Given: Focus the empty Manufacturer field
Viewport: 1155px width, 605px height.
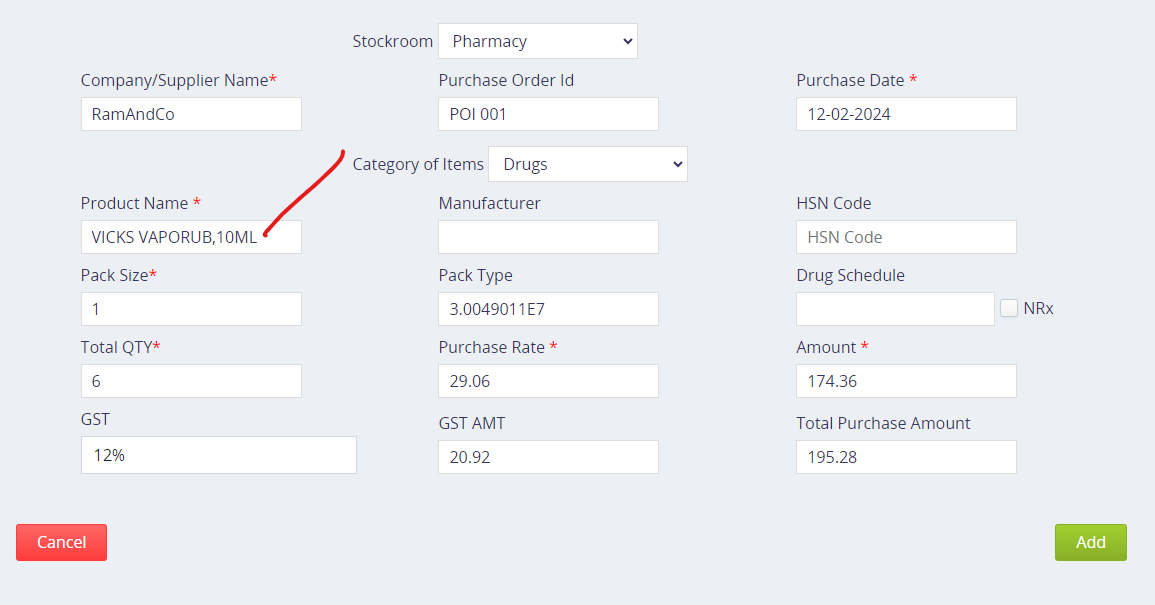Looking at the screenshot, I should 548,237.
